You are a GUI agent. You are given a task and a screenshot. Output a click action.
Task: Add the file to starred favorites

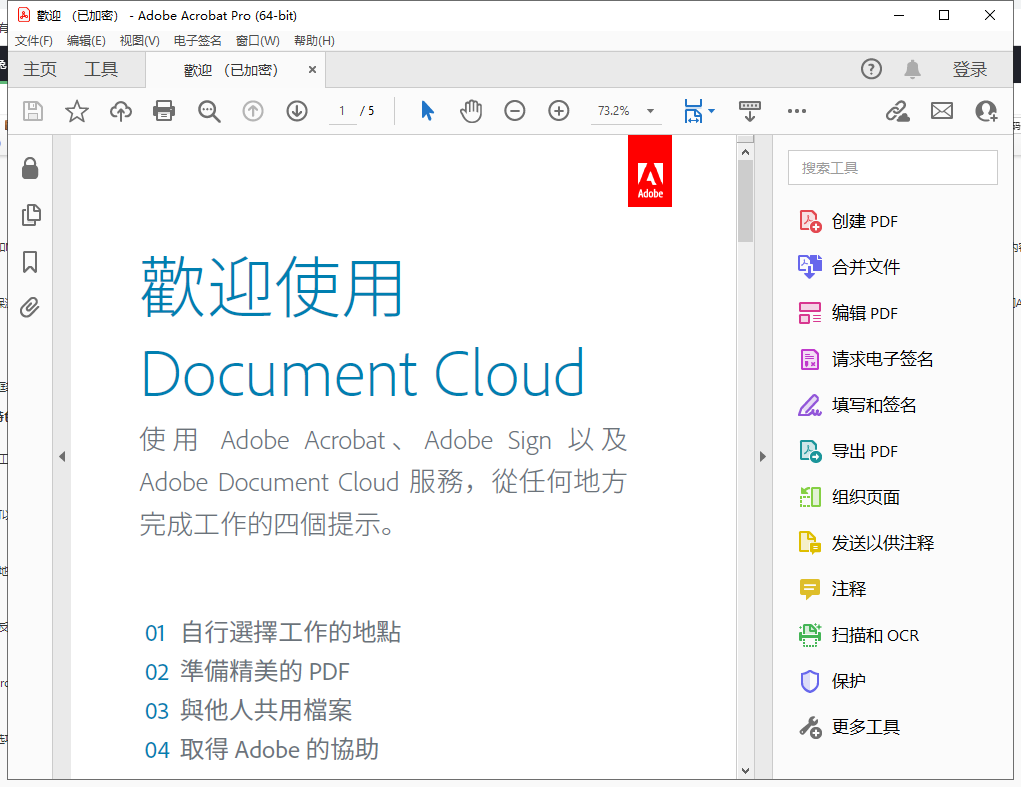77,111
